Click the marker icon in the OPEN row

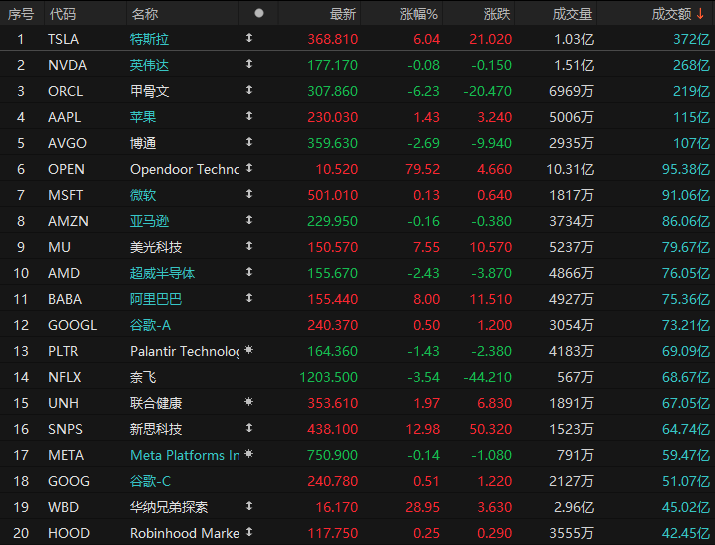tap(249, 168)
